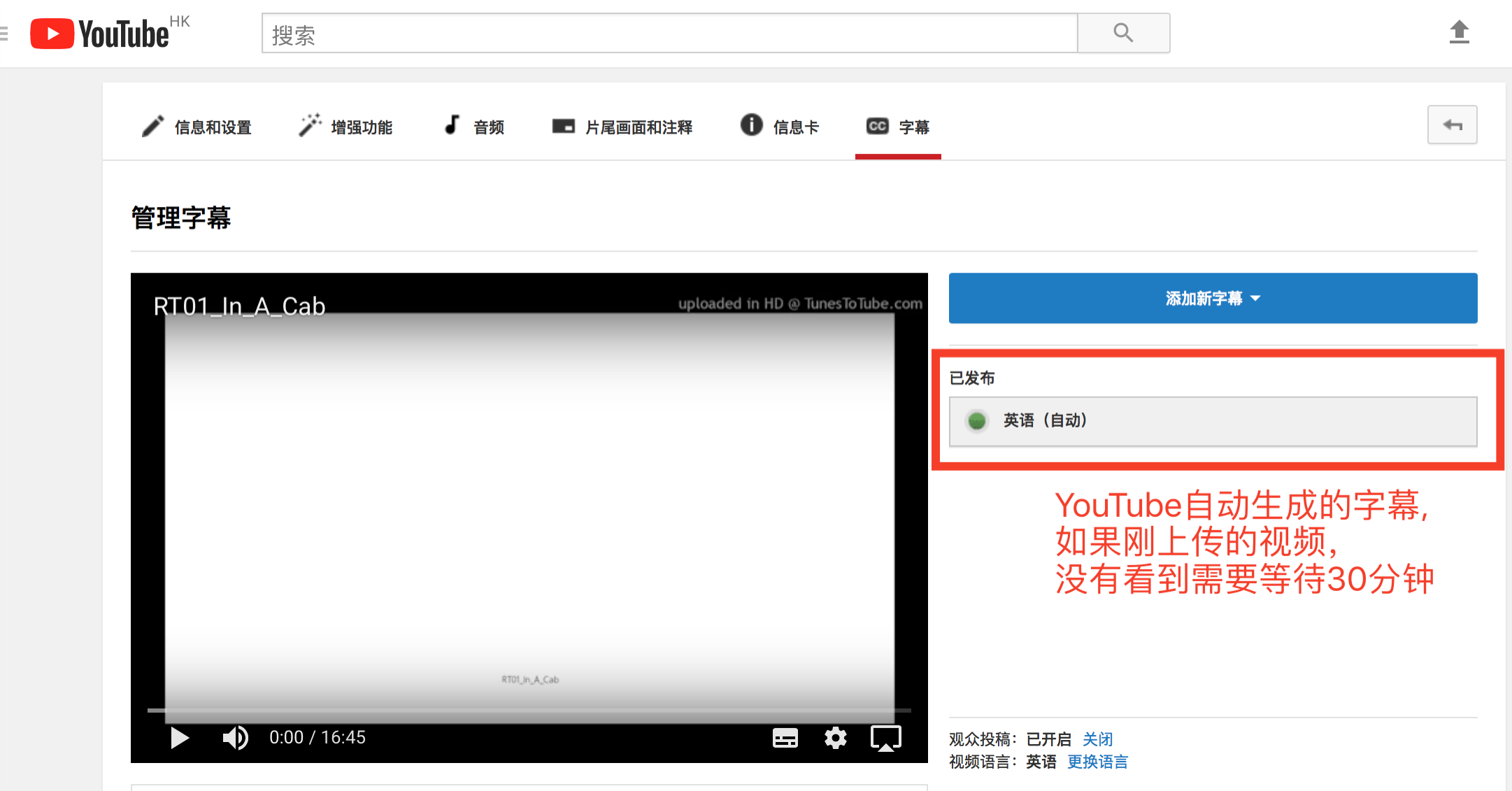Click the info circle icon on 信息卡
This screenshot has width=1512, height=791.
click(x=752, y=124)
